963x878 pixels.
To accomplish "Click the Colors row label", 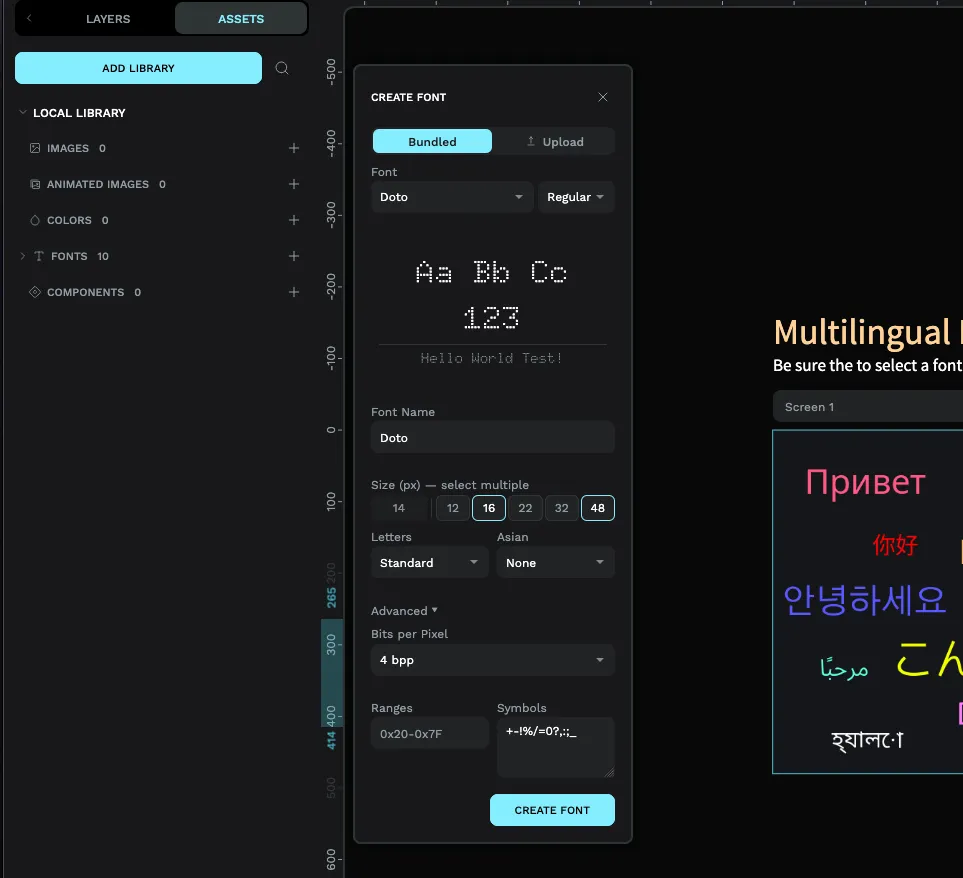I will click(x=69, y=220).
